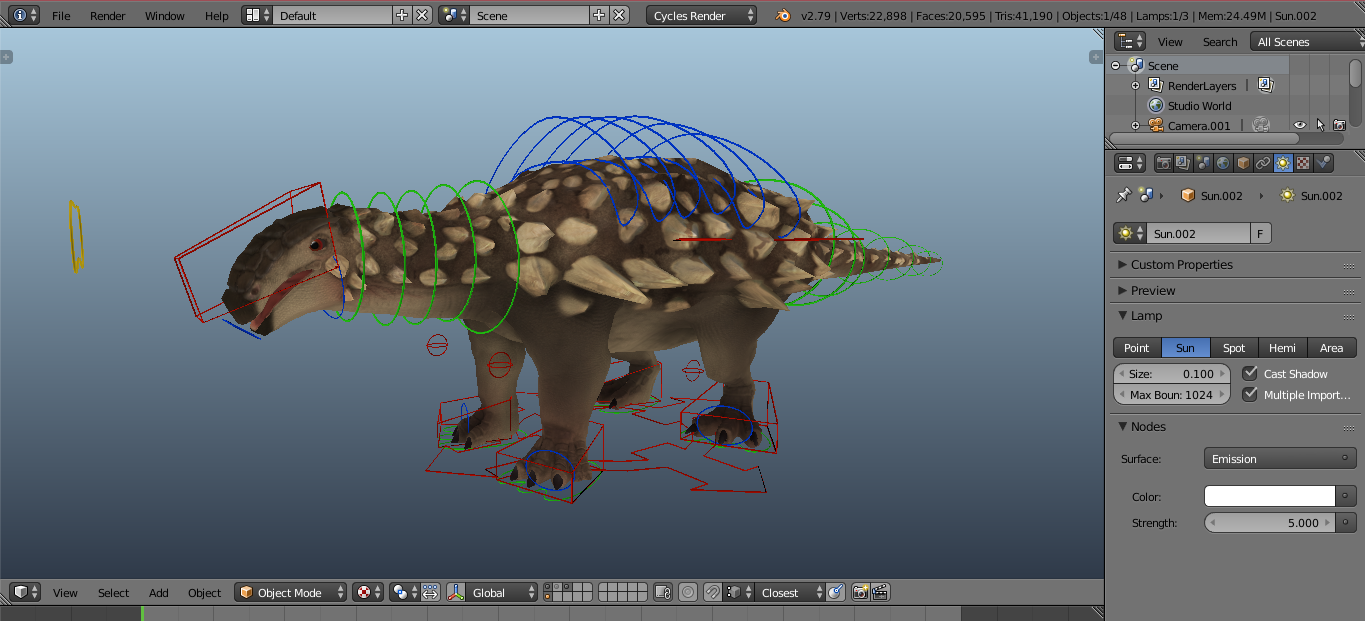Click the Particles properties tab icon
Image resolution: width=1365 pixels, height=621 pixels.
tap(1323, 163)
